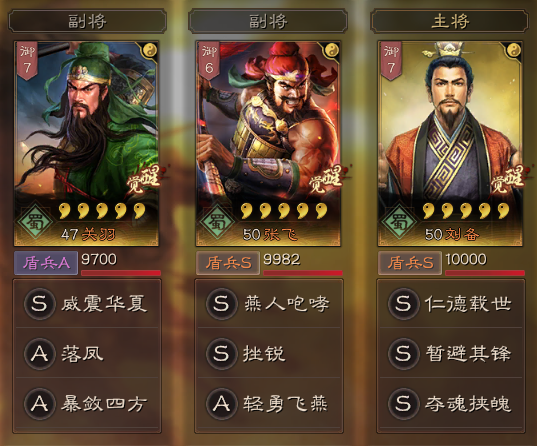Image resolution: width=537 pixels, height=446 pixels.
Task: Select the 副将 header above 关羽
Action: [87, 21]
